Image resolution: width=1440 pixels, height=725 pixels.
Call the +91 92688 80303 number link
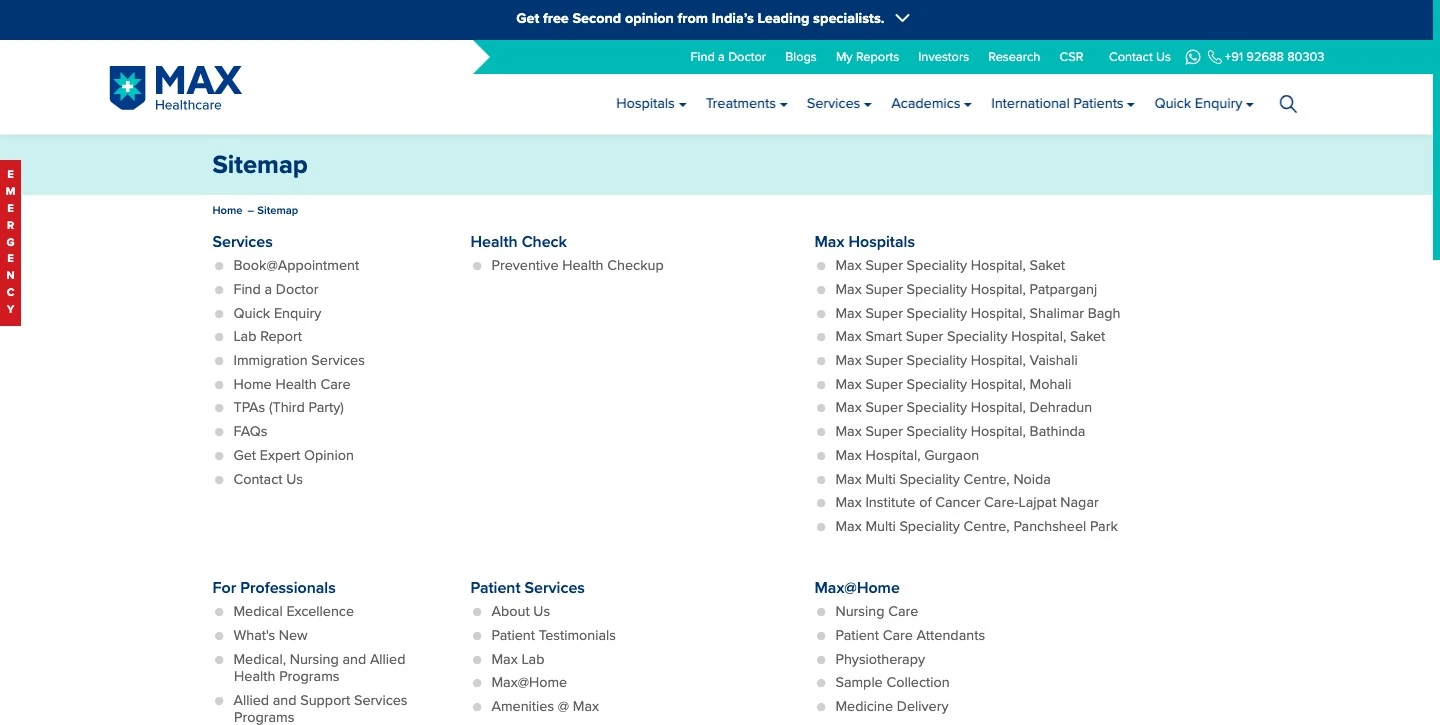click(1274, 57)
